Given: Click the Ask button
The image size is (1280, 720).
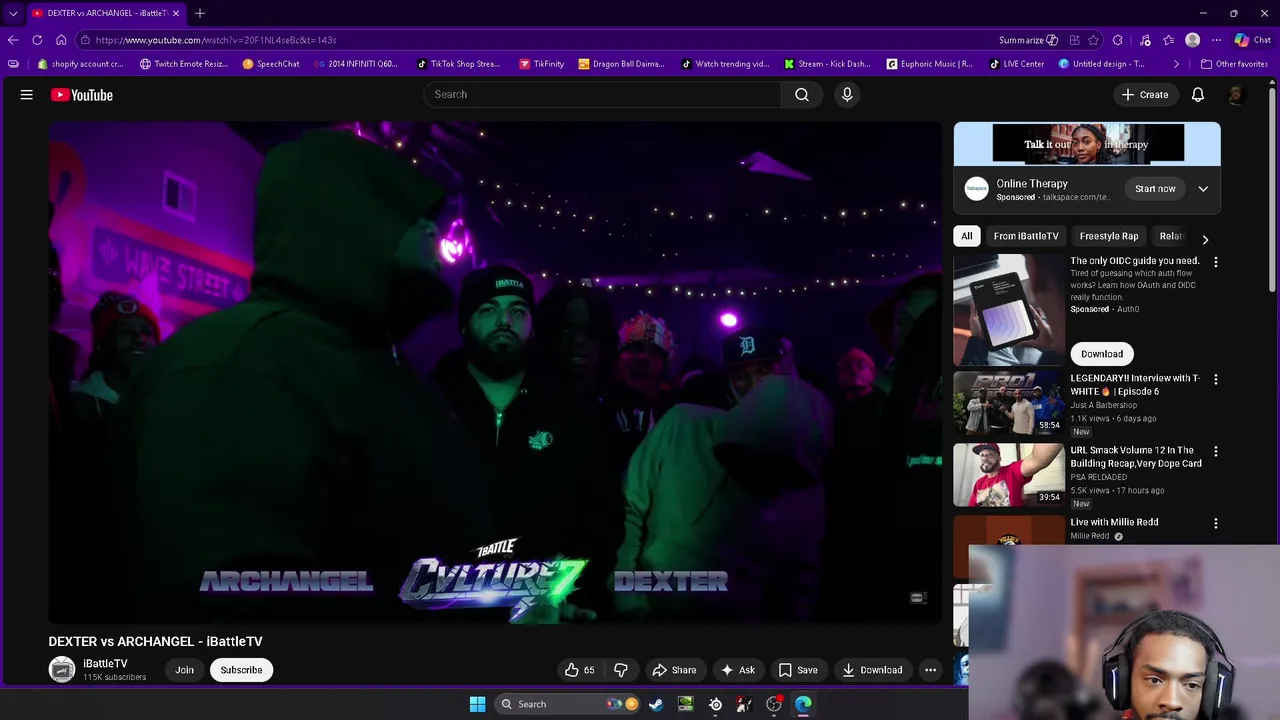Looking at the screenshot, I should click(x=737, y=670).
